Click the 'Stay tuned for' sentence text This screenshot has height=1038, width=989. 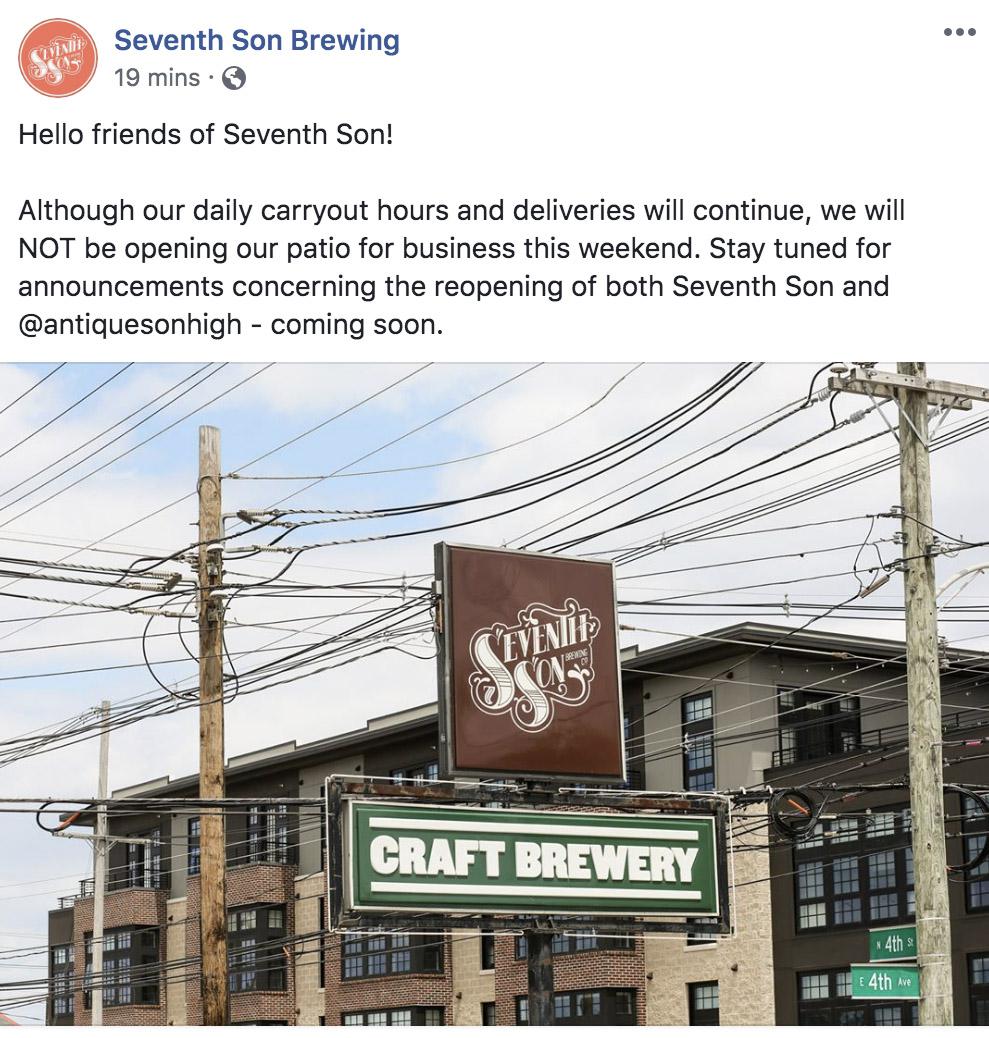click(800, 249)
